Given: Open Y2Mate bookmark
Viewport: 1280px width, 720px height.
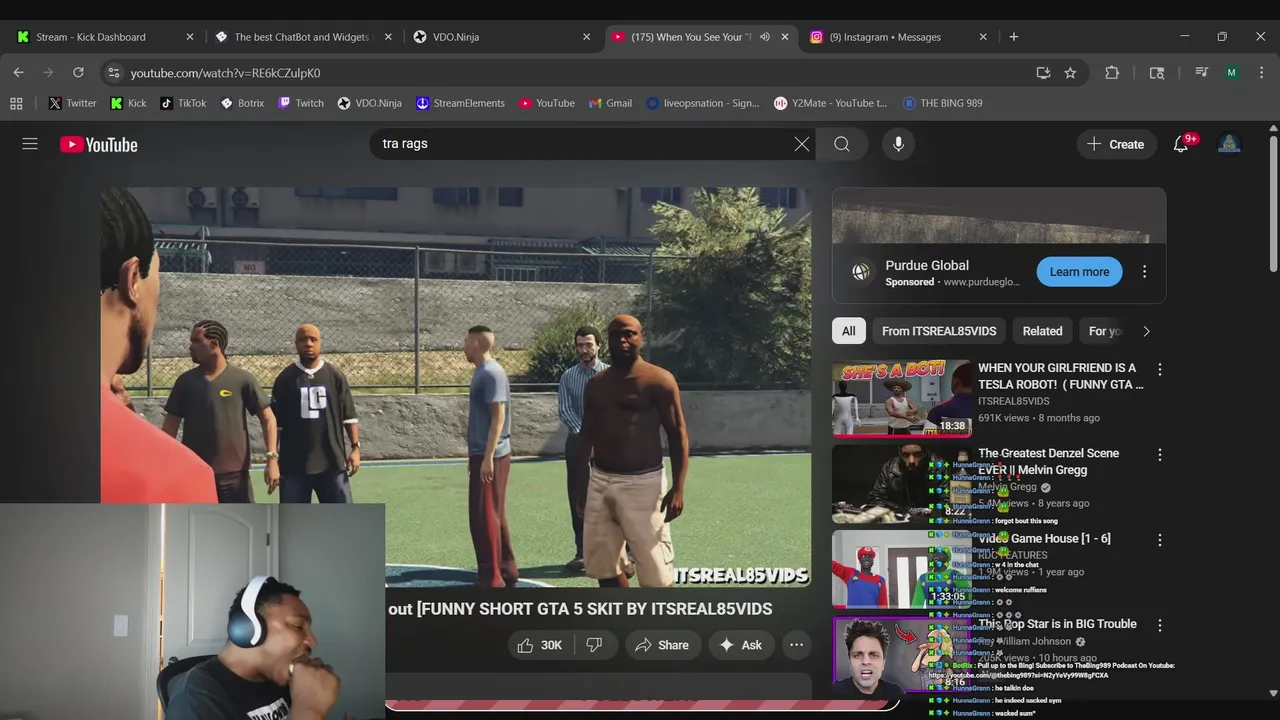Looking at the screenshot, I should pyautogui.click(x=830, y=103).
